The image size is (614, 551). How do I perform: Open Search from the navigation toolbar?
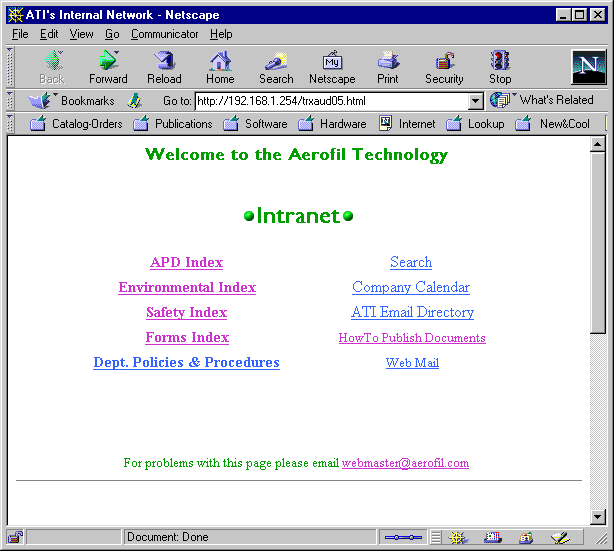tap(276, 66)
